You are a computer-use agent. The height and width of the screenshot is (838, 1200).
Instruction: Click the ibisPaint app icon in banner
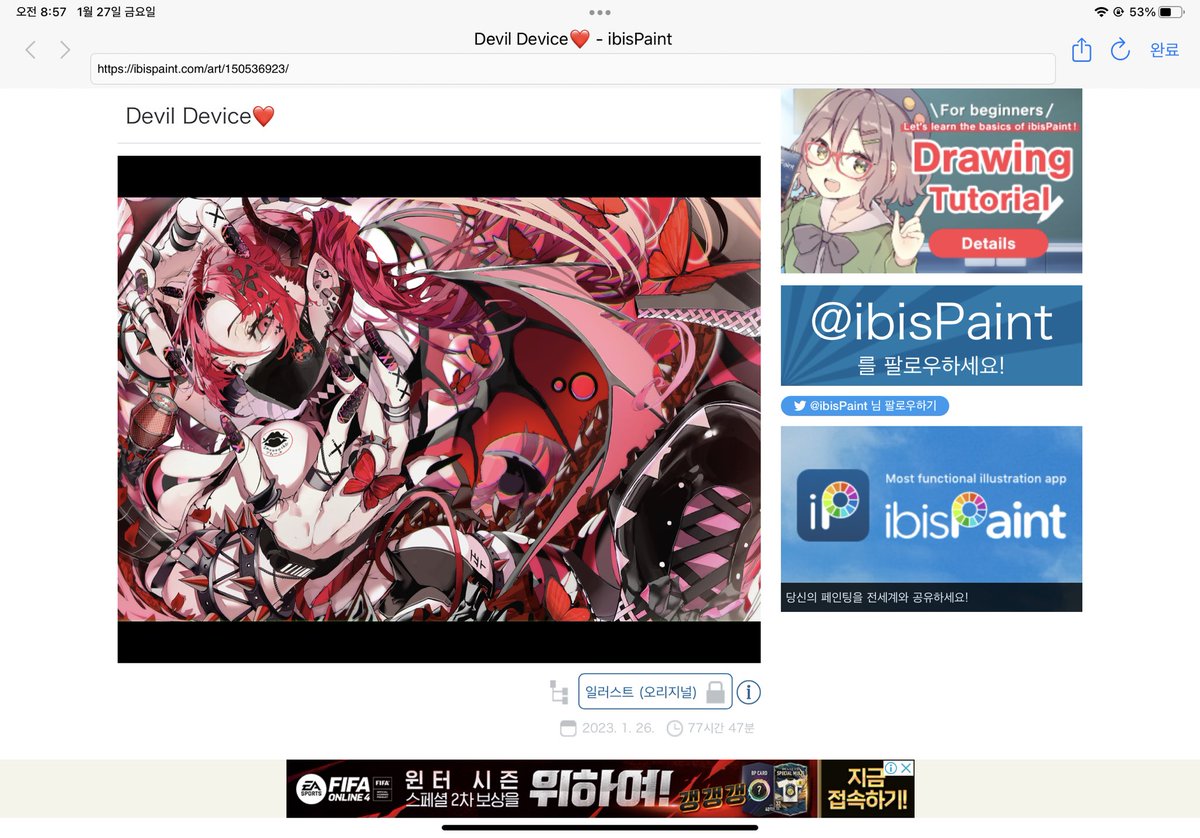tap(833, 505)
